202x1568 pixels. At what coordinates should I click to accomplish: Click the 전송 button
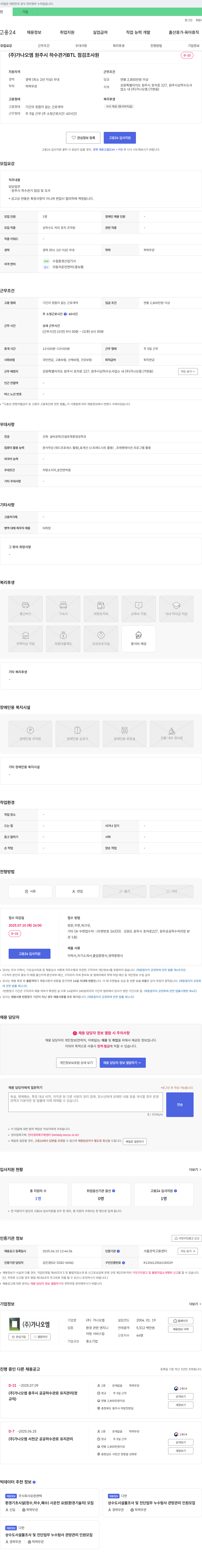tap(179, 1105)
